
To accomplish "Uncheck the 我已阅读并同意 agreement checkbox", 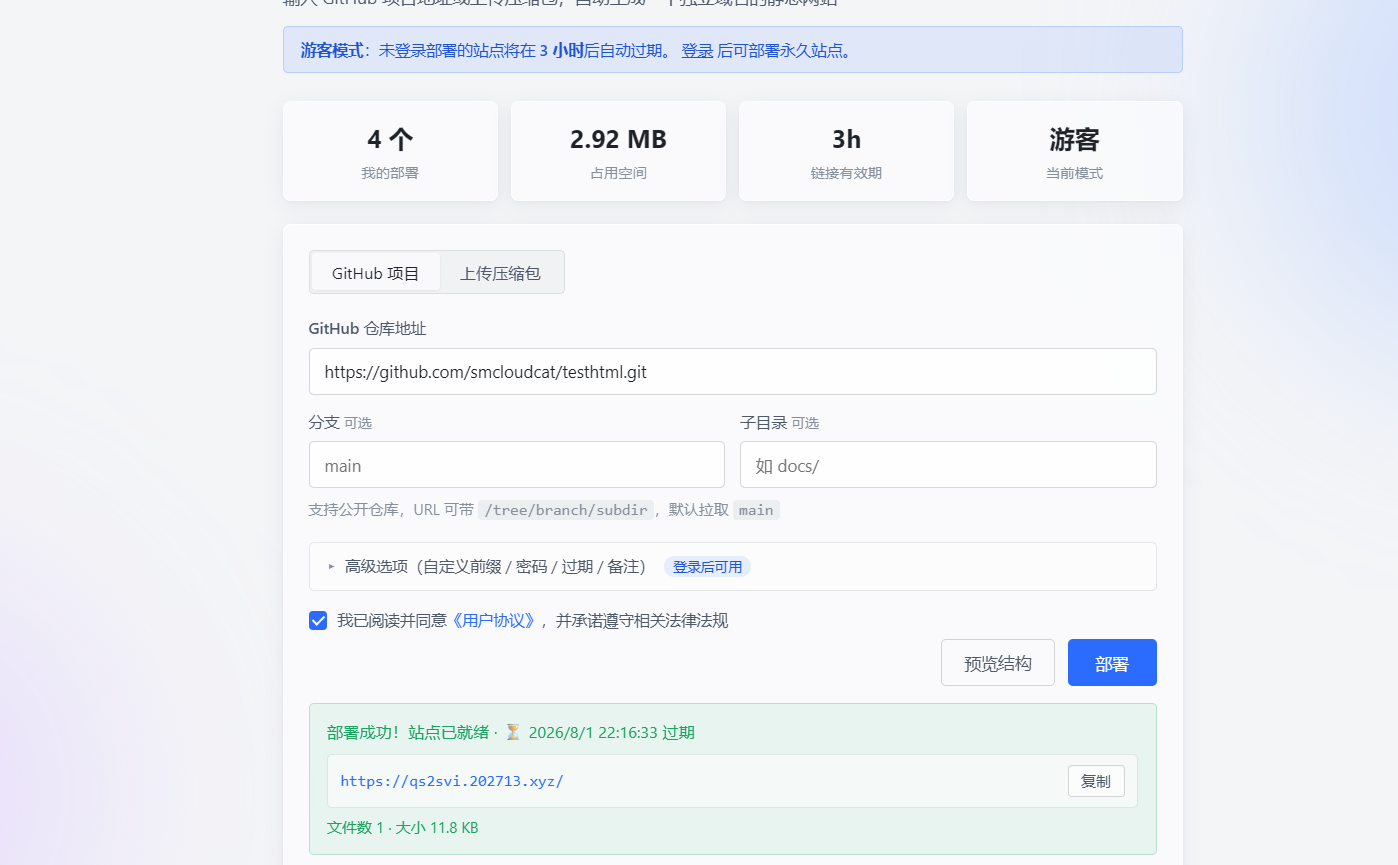I will (x=318, y=621).
